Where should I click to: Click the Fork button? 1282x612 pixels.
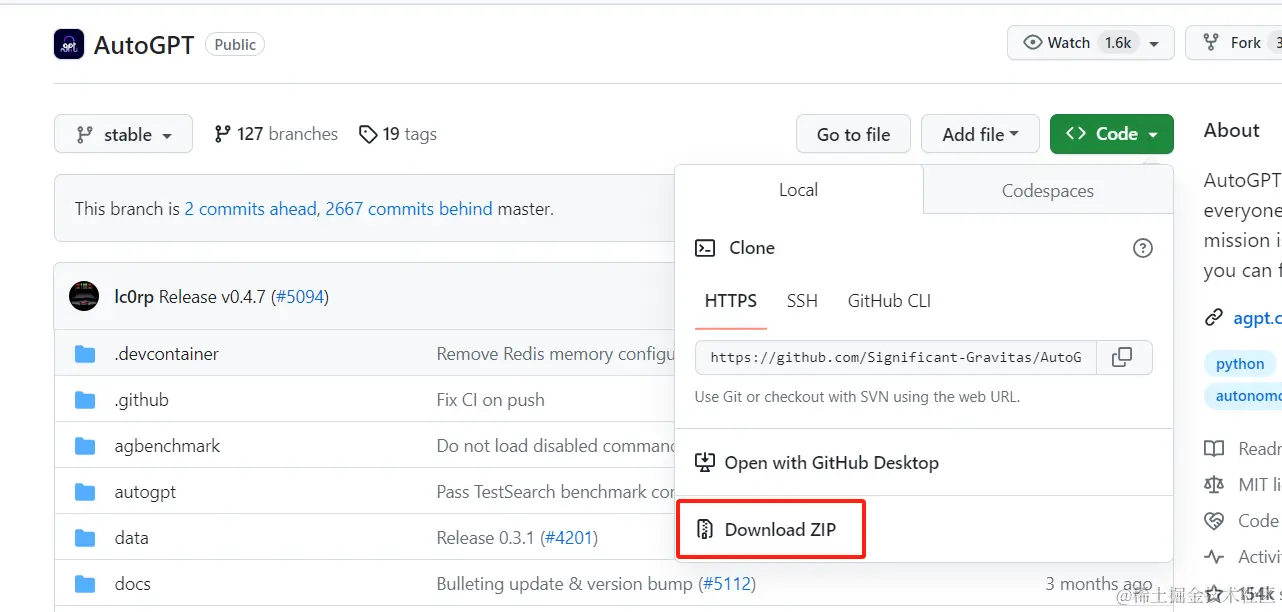[1235, 43]
